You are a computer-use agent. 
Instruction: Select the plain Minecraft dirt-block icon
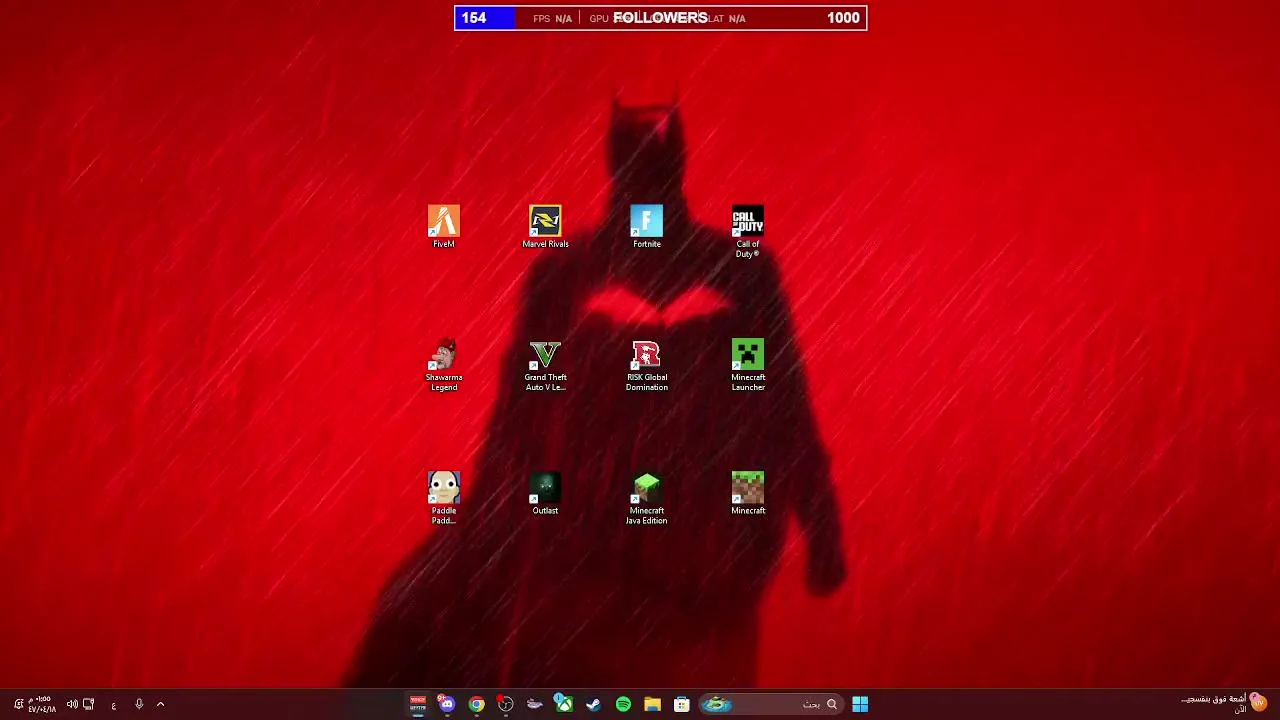tap(748, 494)
